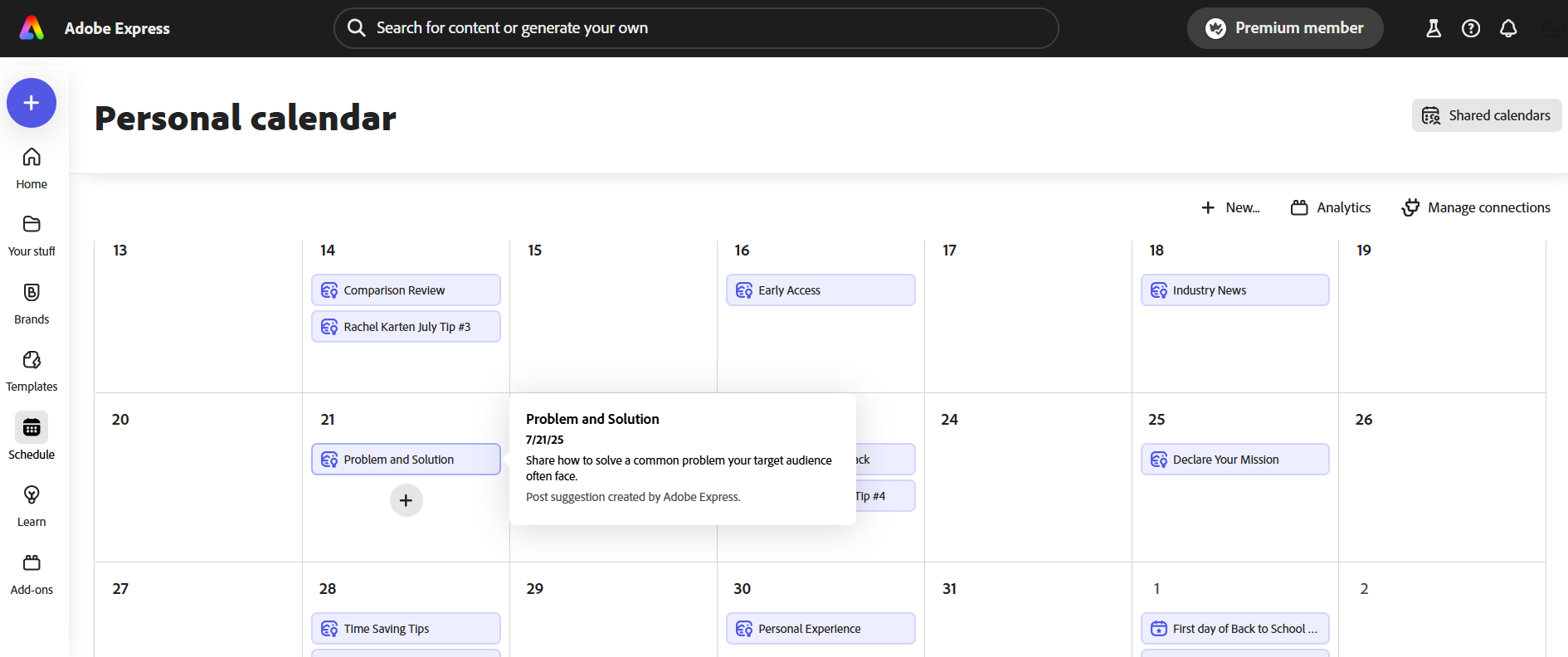Open the Personal Experience post
Viewport: 1568px width, 657px height.
pyautogui.click(x=821, y=629)
